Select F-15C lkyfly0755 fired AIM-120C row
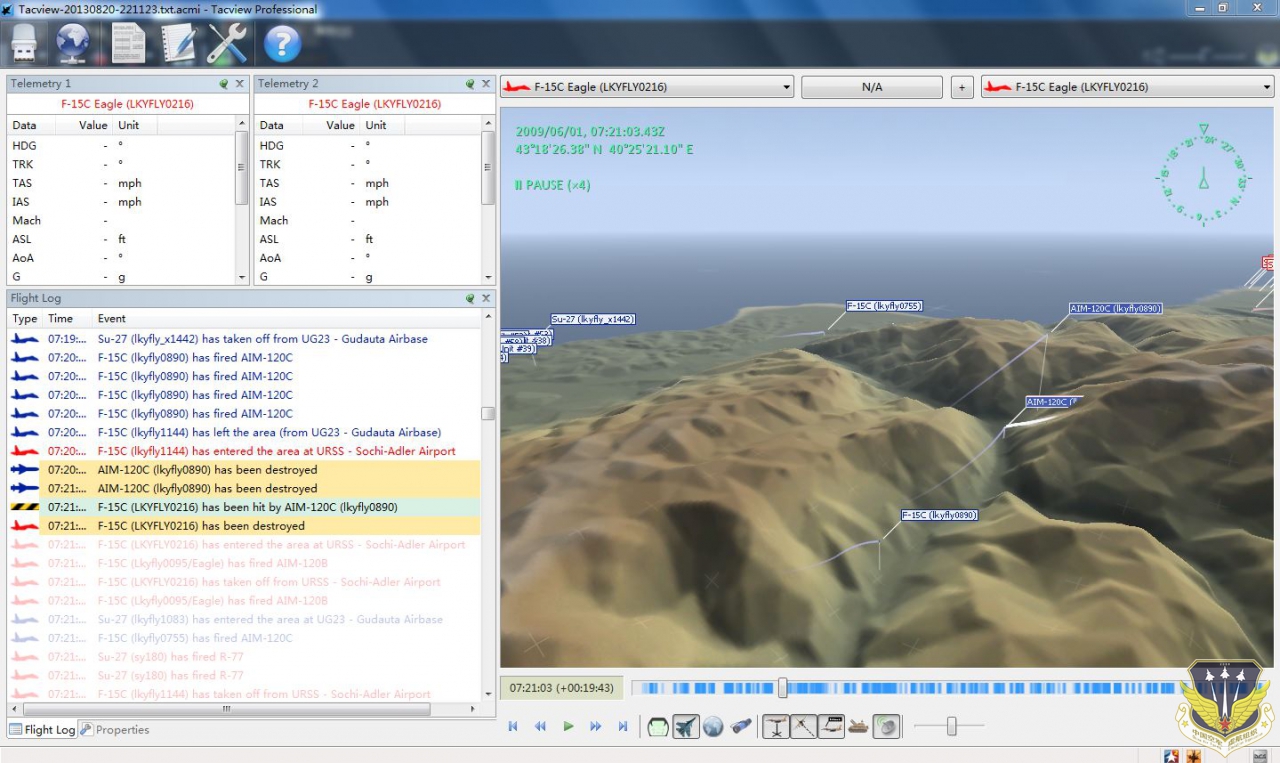Viewport: 1280px width, 763px height. [244, 638]
